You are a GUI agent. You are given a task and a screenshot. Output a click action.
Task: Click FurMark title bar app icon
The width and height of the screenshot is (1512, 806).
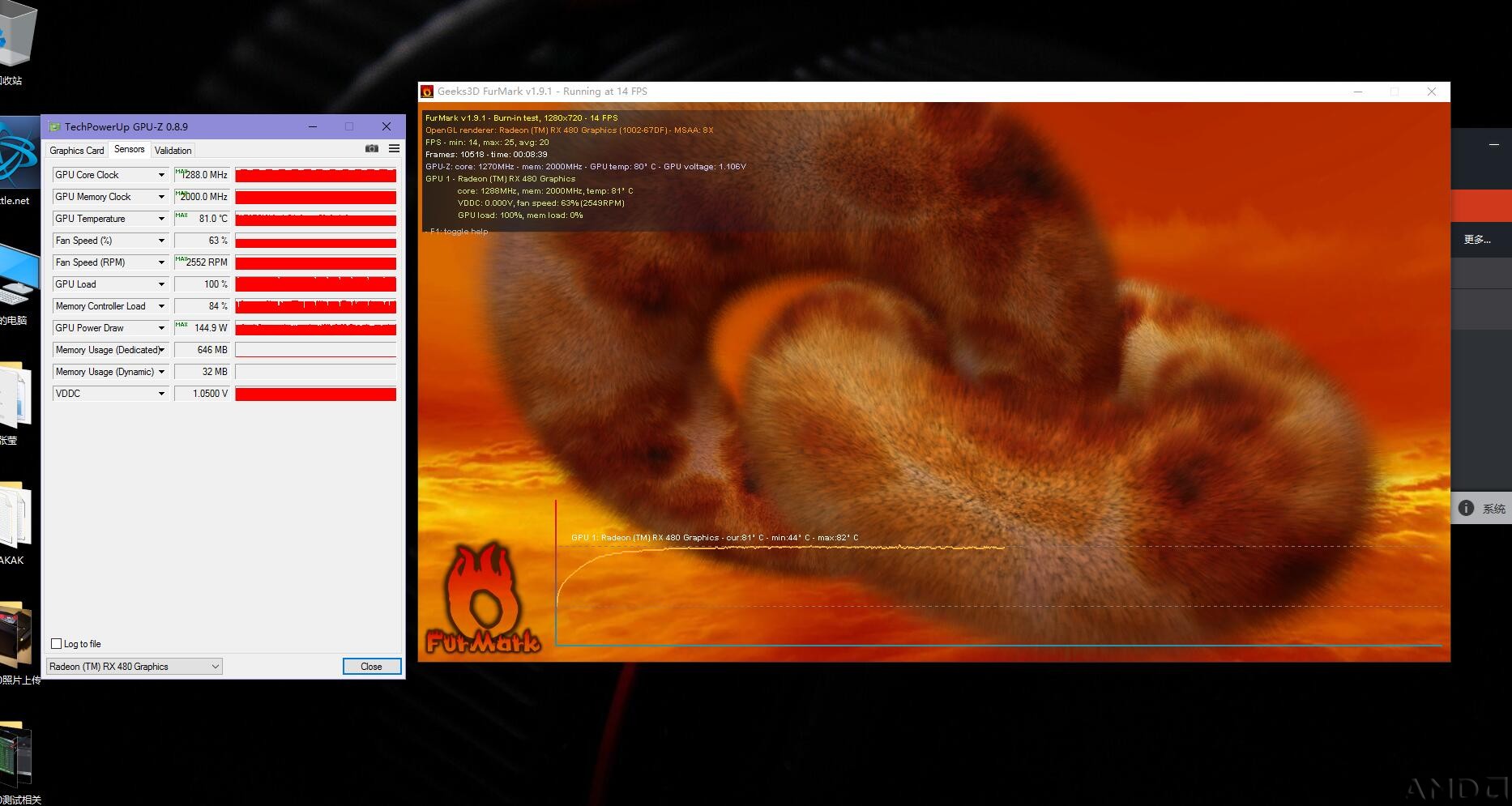pyautogui.click(x=427, y=92)
